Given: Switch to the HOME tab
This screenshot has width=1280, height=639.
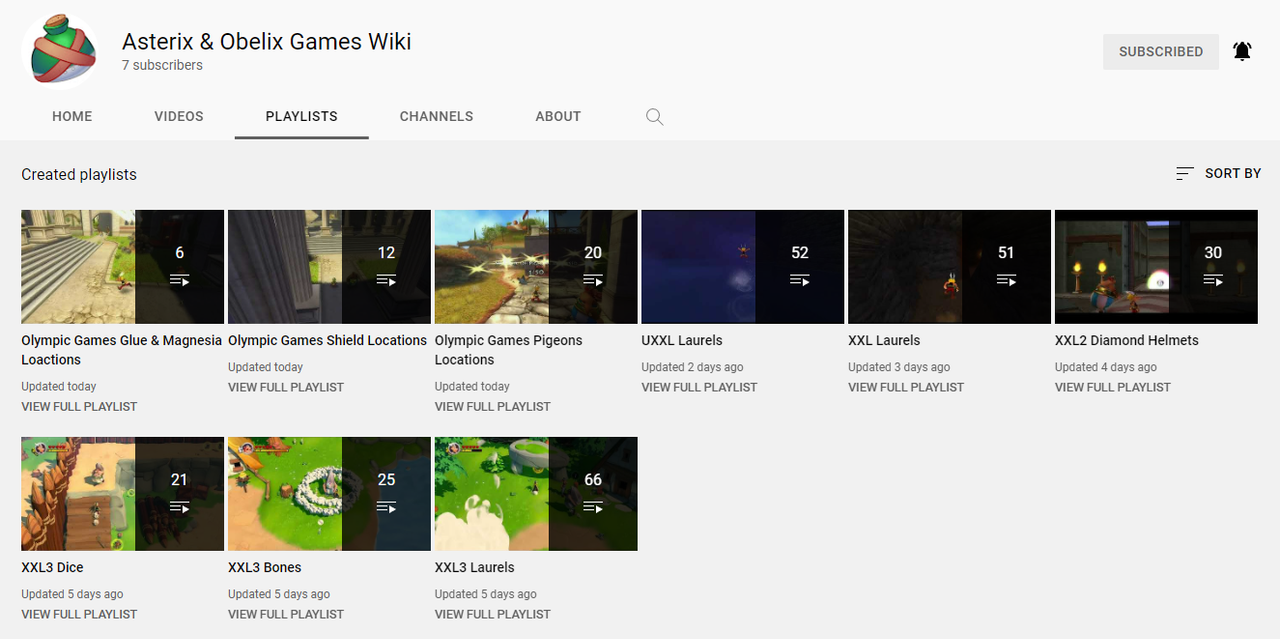Looking at the screenshot, I should [x=72, y=116].
